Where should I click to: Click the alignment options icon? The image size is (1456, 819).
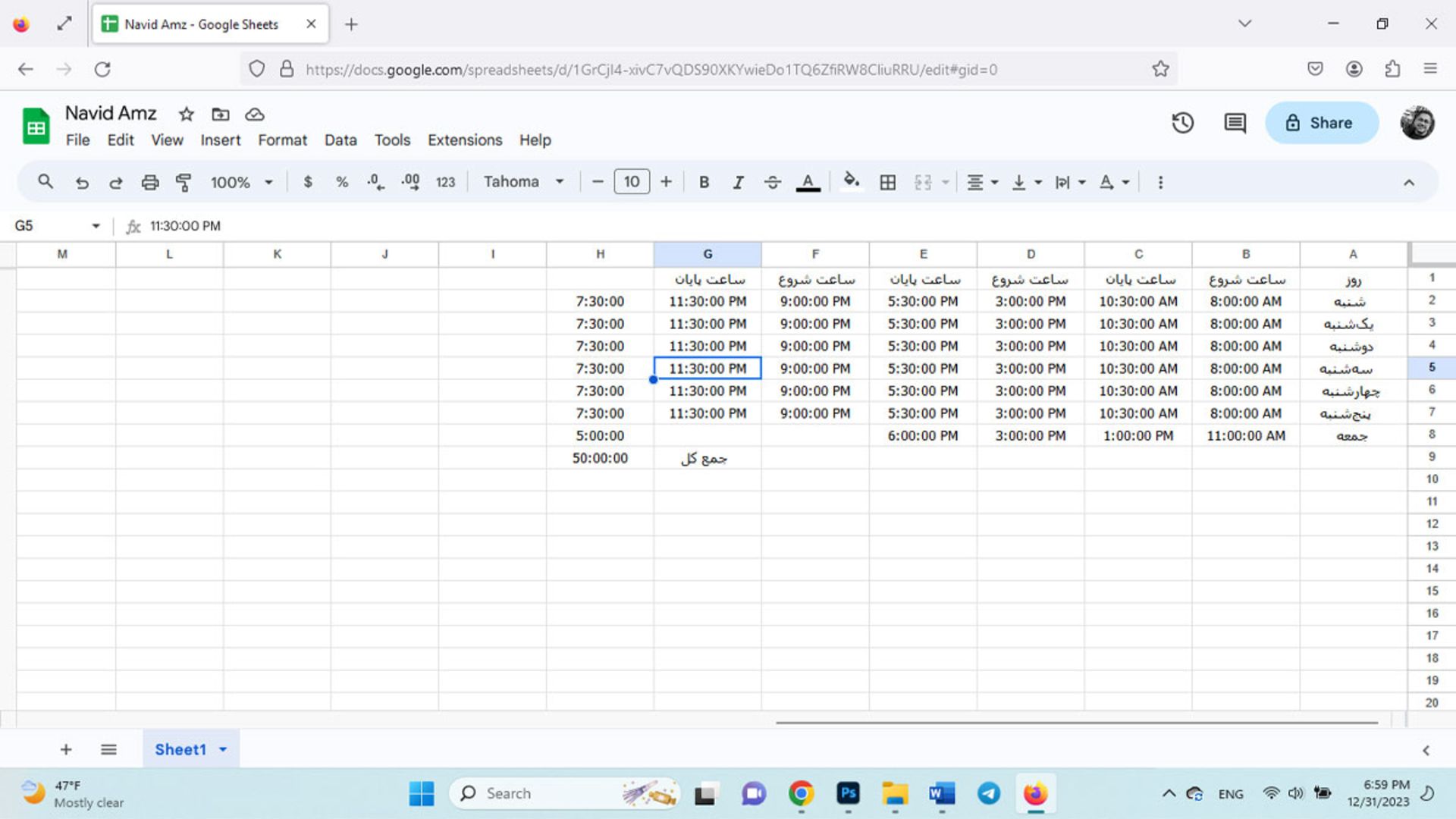click(975, 182)
